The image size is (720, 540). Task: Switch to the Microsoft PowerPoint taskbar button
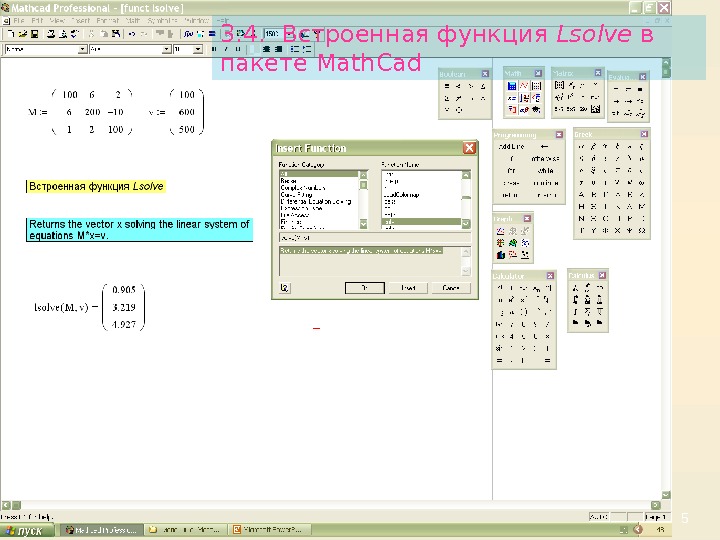[271, 530]
